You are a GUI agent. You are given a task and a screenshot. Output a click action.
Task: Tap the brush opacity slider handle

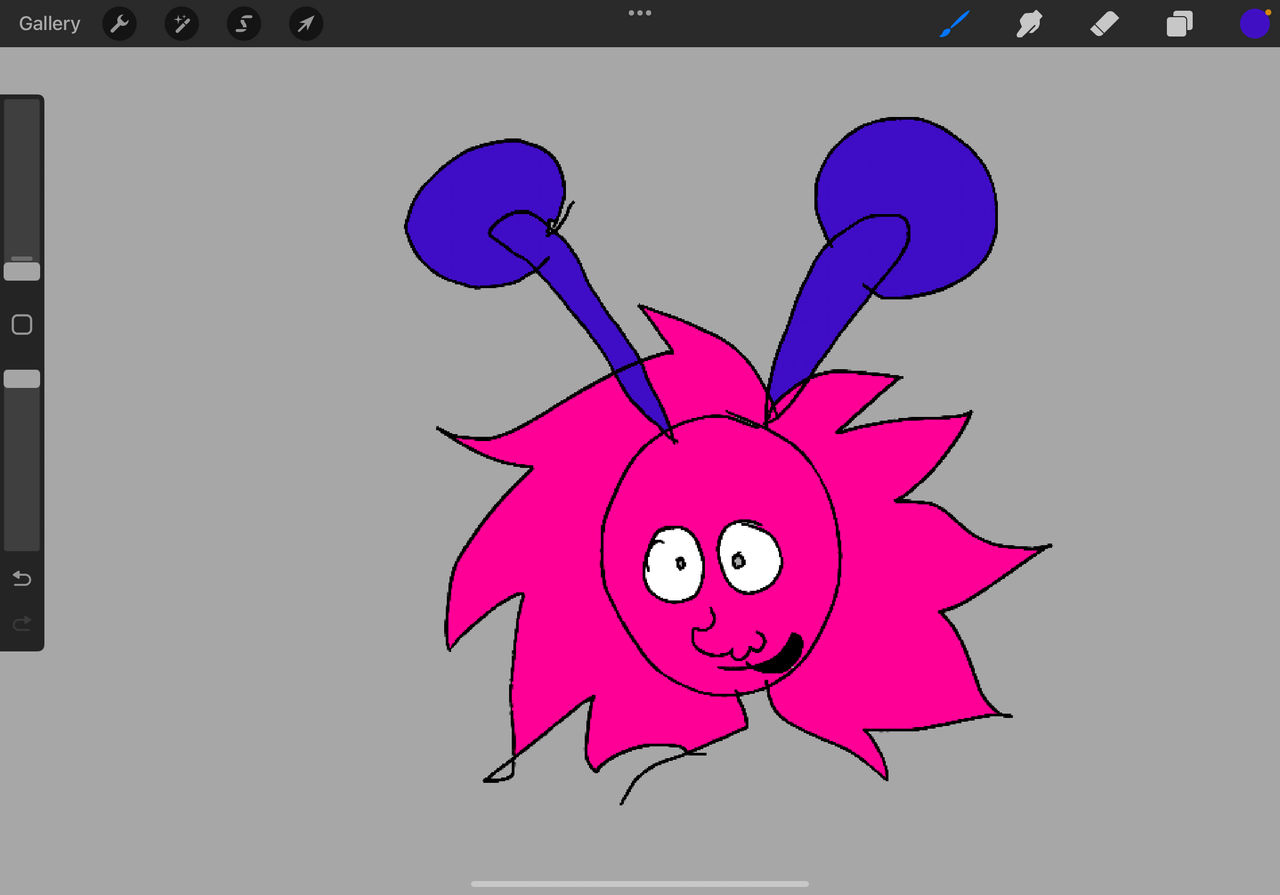point(22,379)
